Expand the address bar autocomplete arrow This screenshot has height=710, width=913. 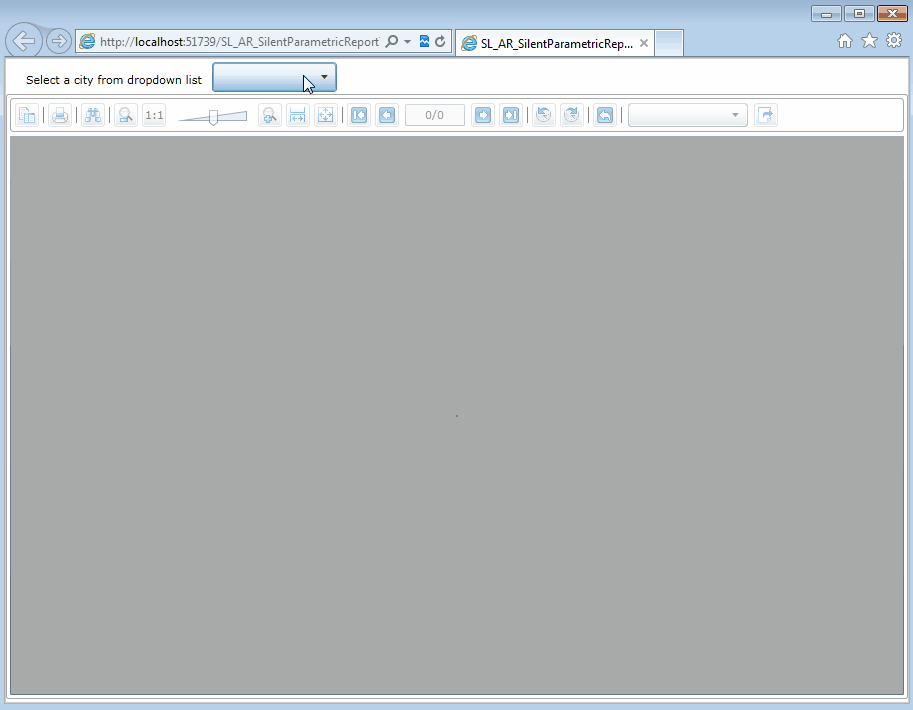[408, 42]
